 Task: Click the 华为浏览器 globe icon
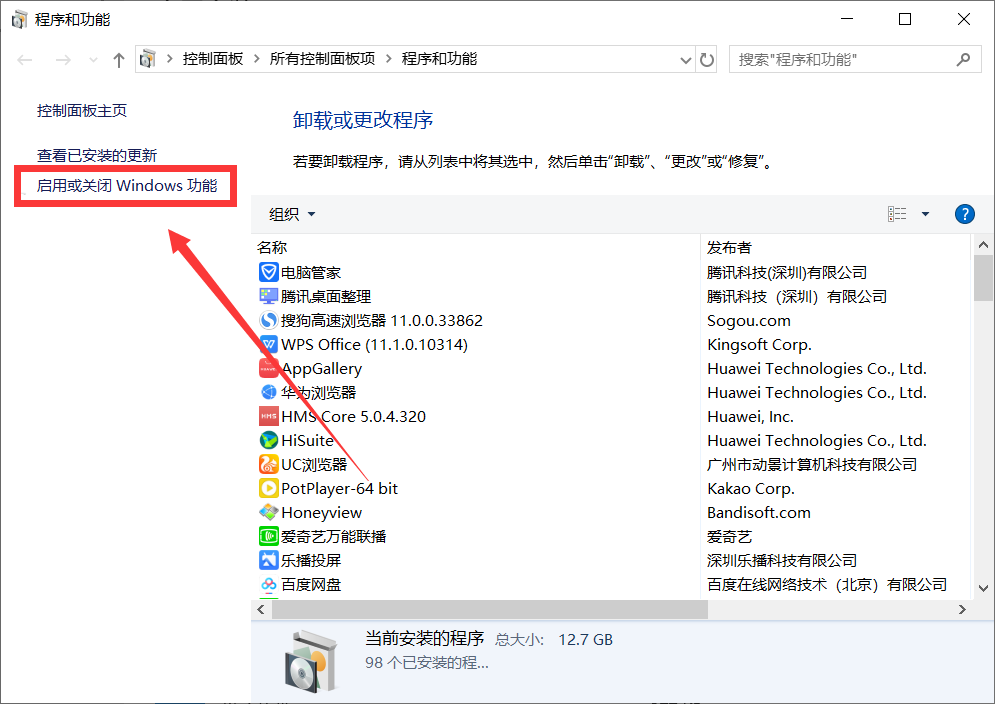point(268,392)
